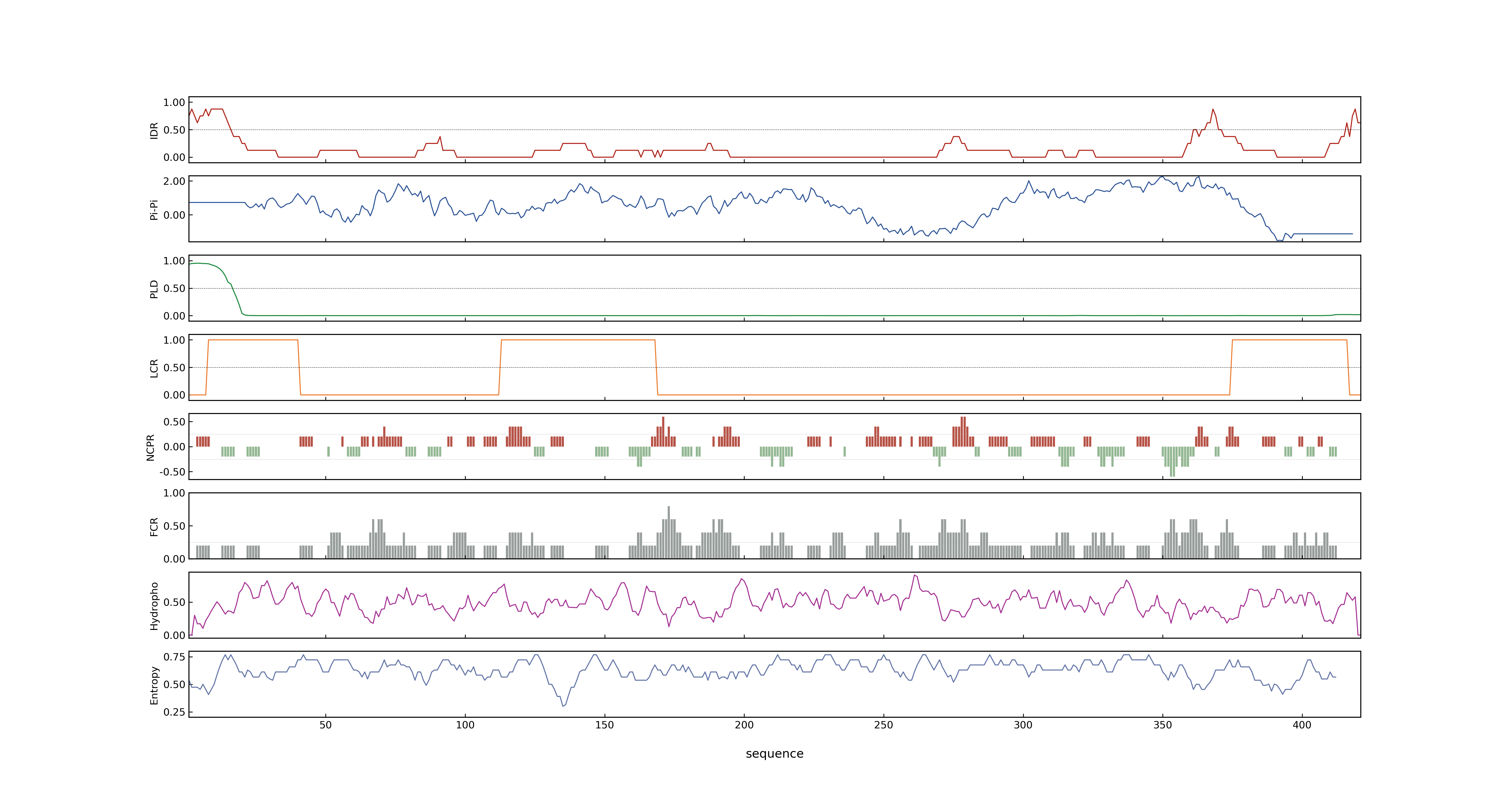
Task: Click the LCR axis label
Action: pyautogui.click(x=154, y=368)
